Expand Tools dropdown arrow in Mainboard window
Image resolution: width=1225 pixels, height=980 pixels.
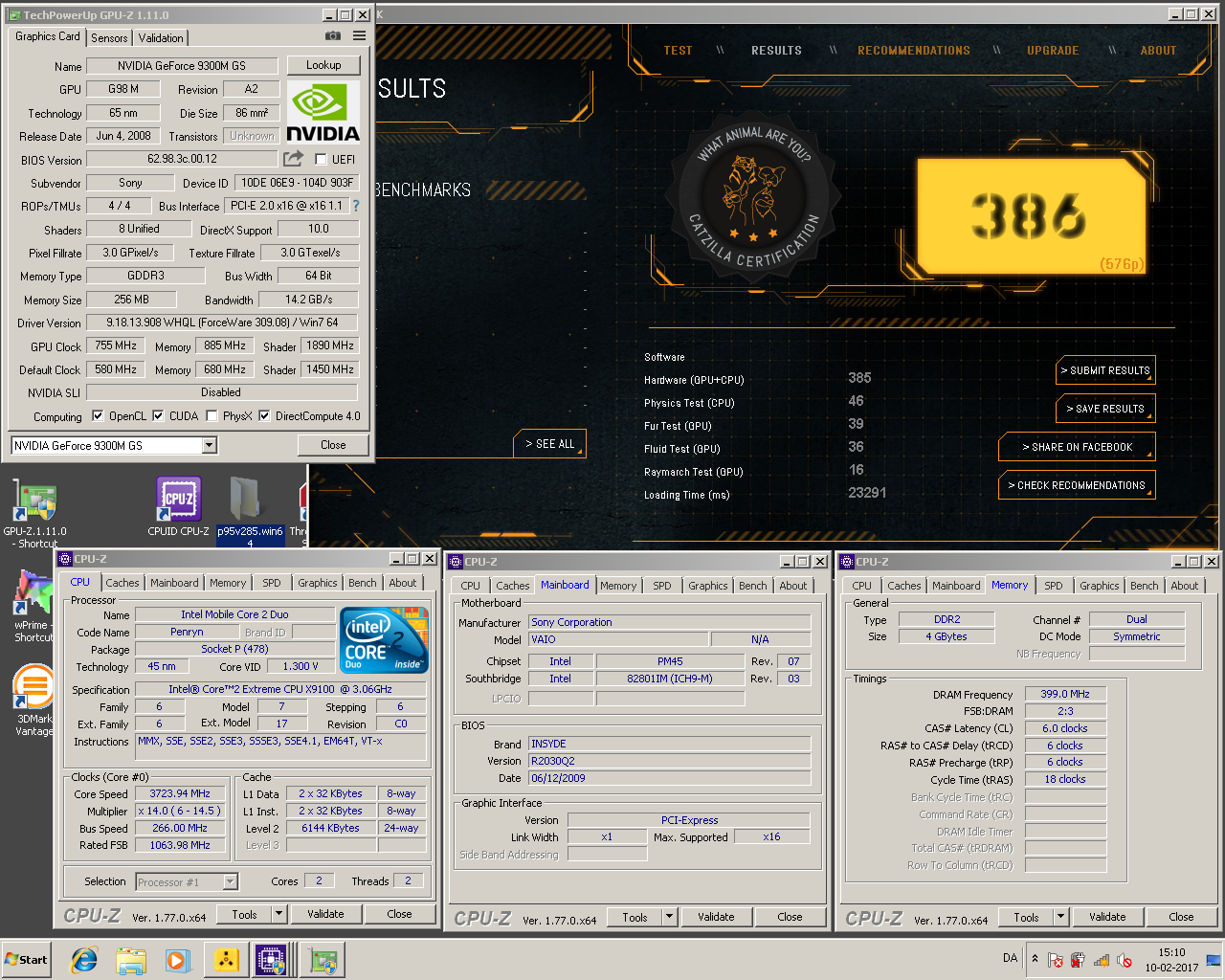pyautogui.click(x=670, y=917)
